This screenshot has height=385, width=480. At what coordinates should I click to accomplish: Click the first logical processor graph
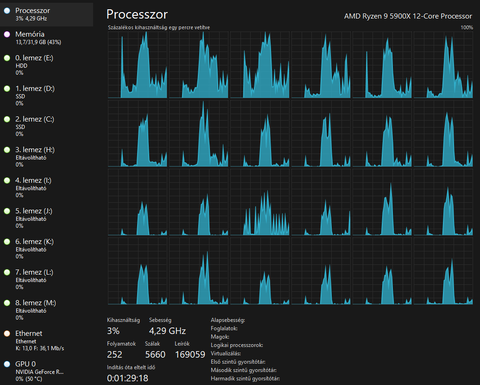pyautogui.click(x=137, y=65)
